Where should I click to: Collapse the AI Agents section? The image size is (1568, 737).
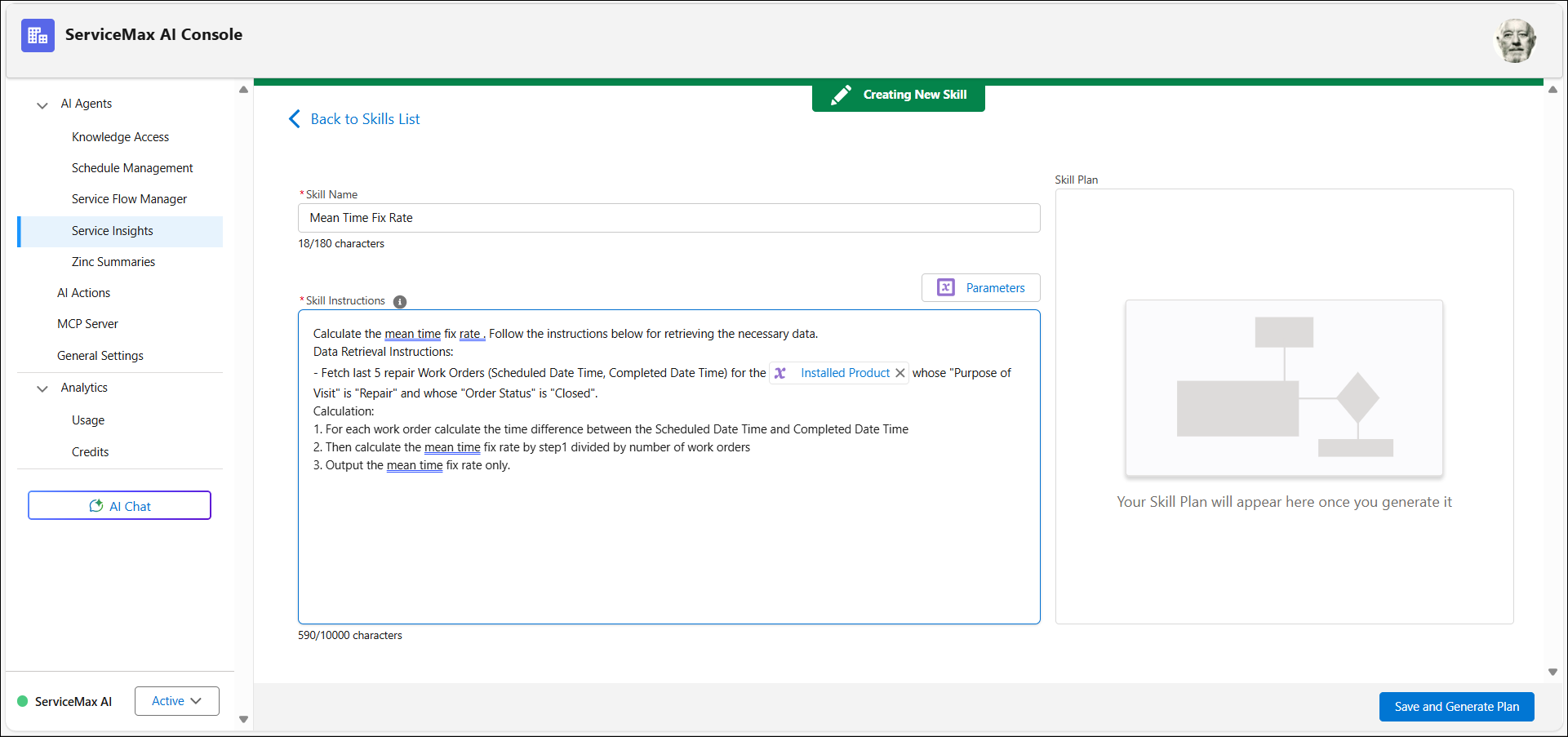click(x=42, y=104)
